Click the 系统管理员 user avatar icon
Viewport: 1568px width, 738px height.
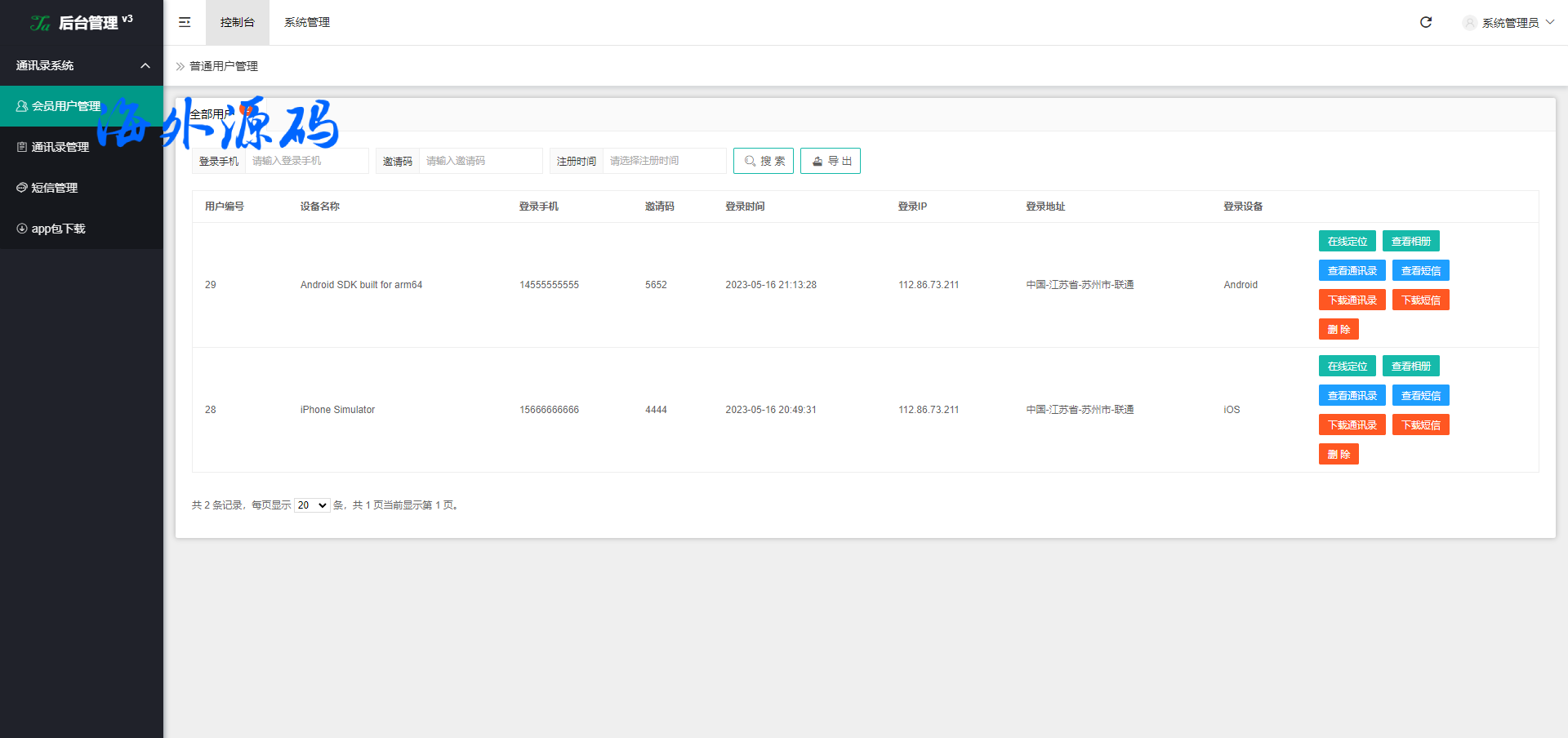pos(1469,23)
